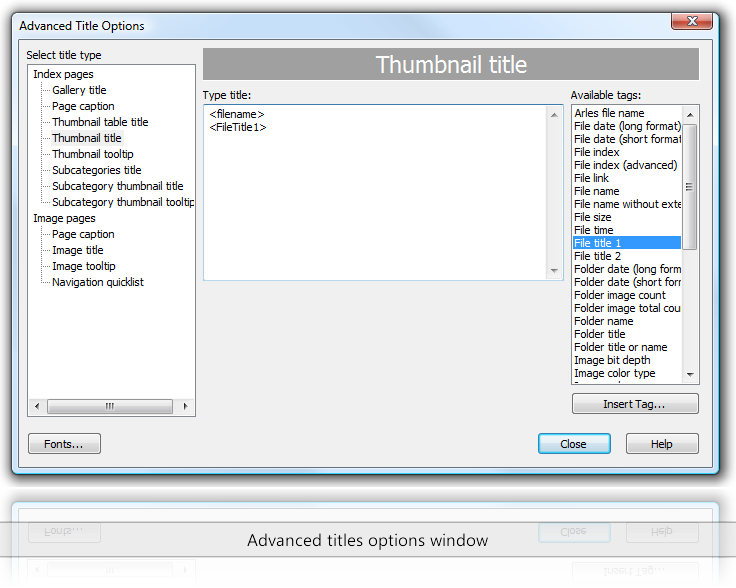Close the Advanced Title Options window
The height and width of the screenshot is (588, 736).
click(573, 443)
